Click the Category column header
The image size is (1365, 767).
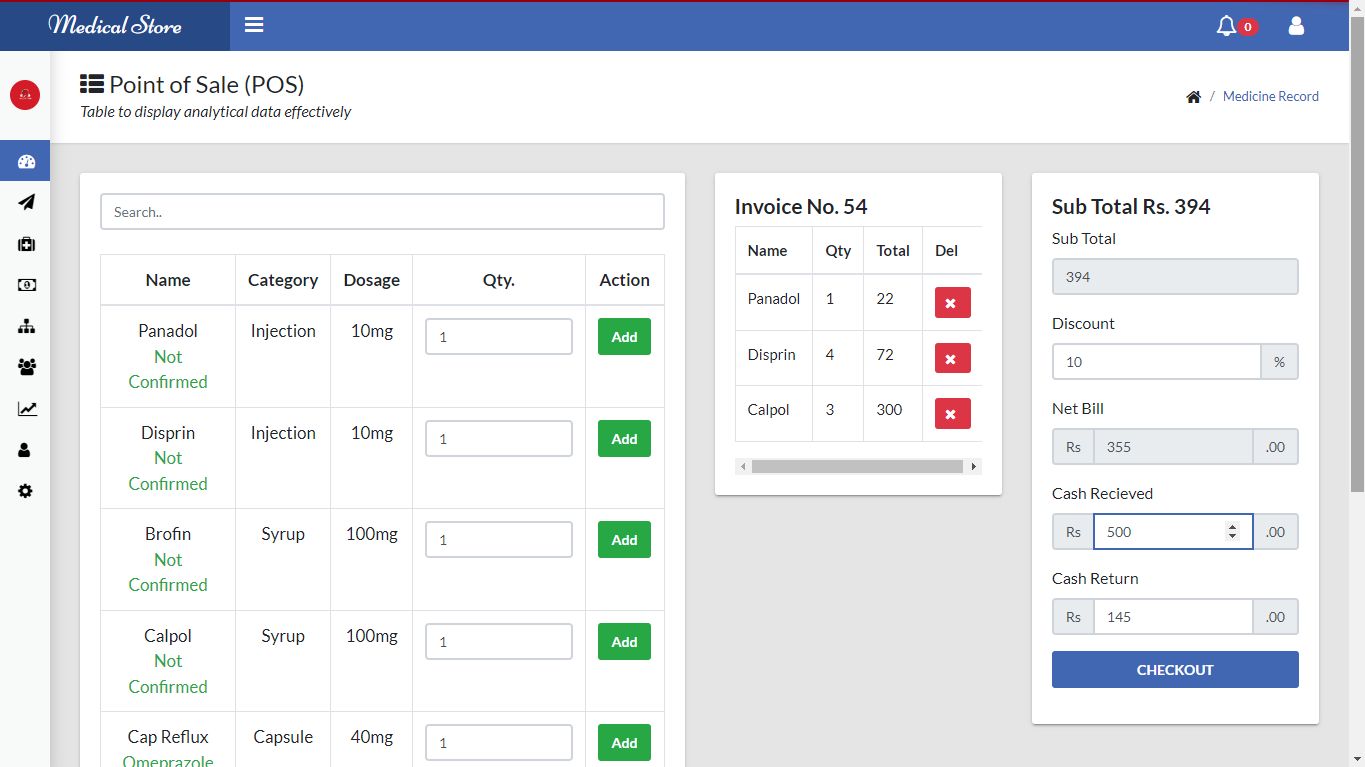pyautogui.click(x=283, y=280)
